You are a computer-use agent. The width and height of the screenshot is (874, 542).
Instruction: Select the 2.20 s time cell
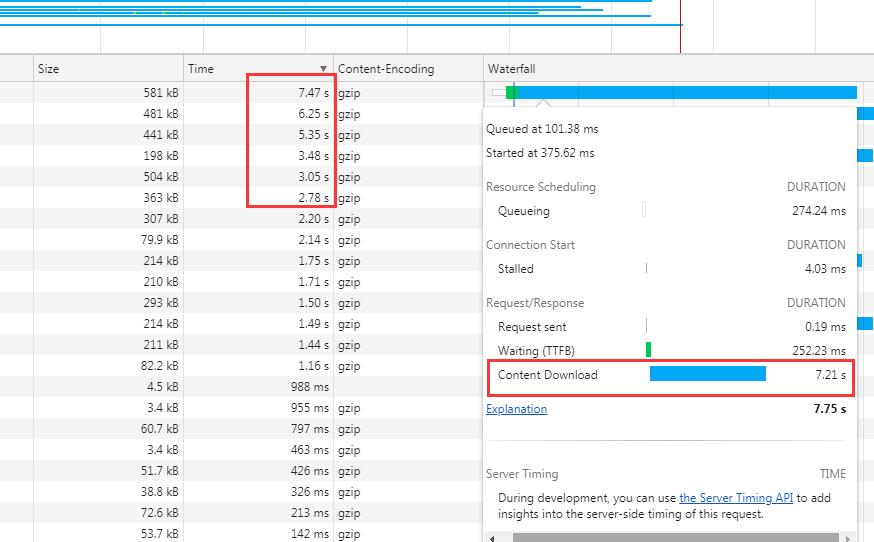coord(258,219)
